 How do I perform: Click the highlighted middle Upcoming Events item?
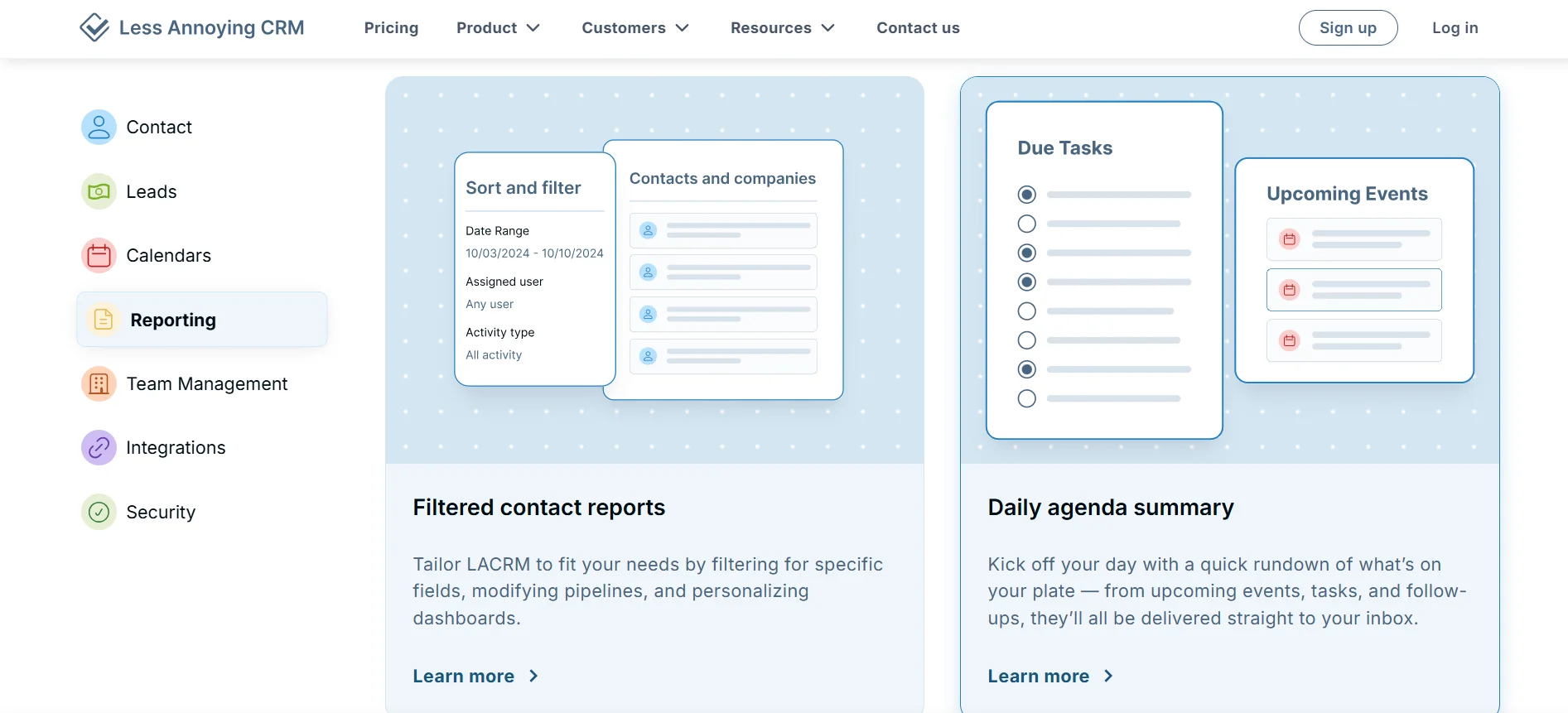pyautogui.click(x=1353, y=290)
